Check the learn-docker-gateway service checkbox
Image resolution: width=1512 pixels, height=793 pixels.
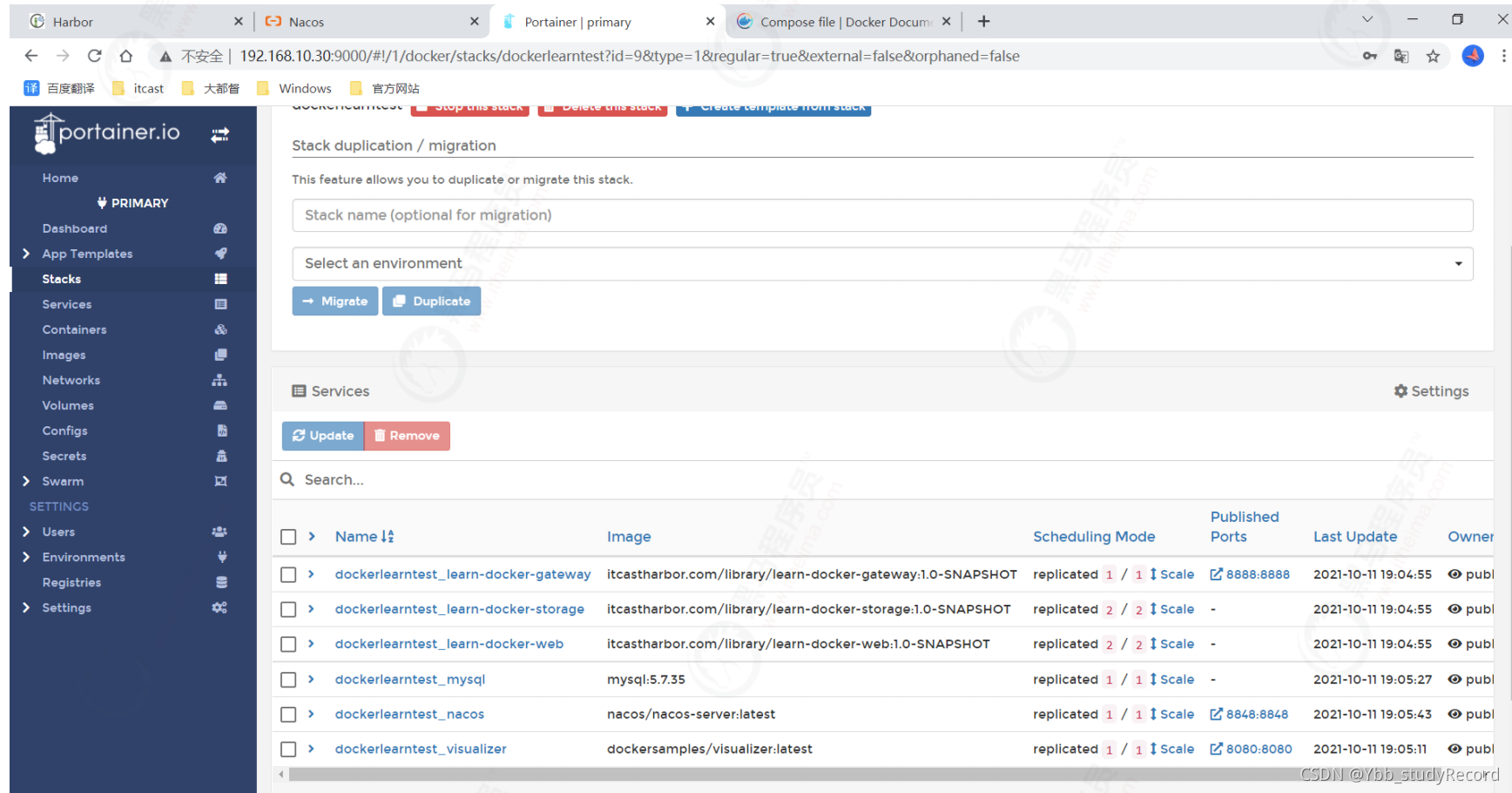click(x=288, y=575)
